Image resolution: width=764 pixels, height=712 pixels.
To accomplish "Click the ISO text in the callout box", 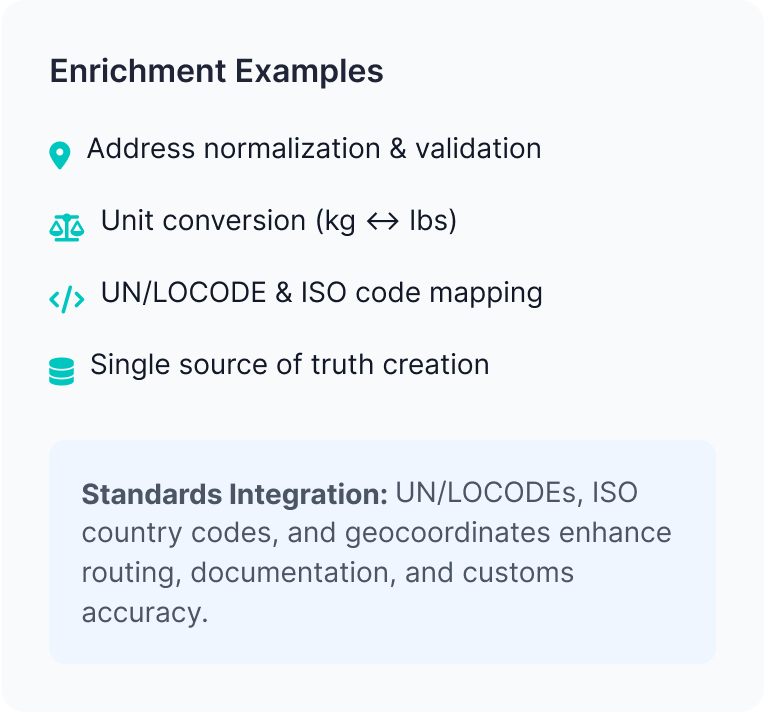I will [615, 493].
